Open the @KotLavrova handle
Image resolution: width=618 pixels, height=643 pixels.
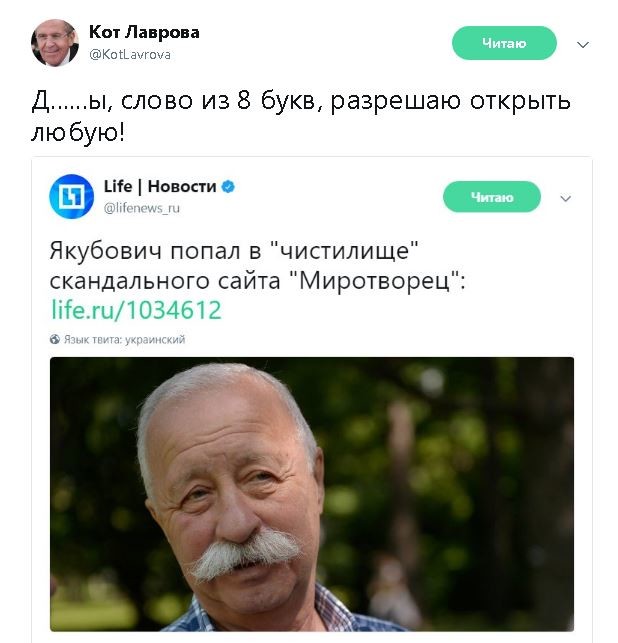tap(130, 55)
